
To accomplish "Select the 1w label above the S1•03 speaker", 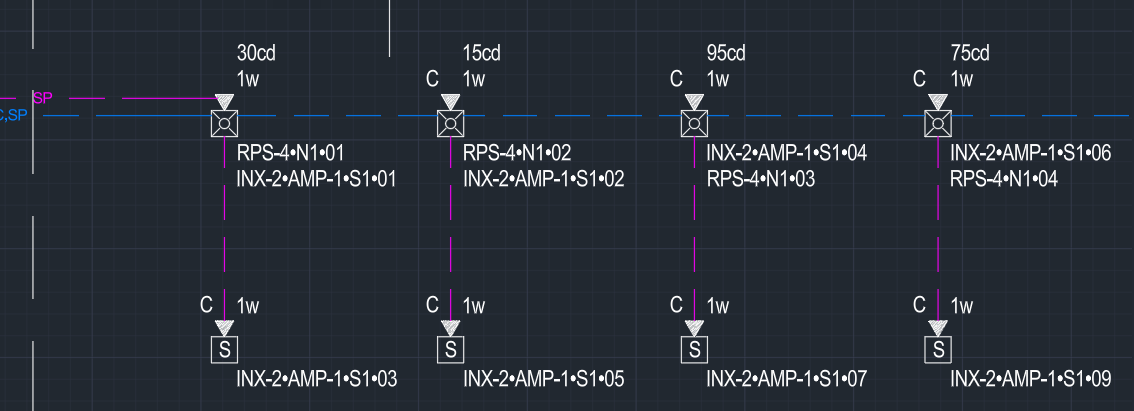I will 248,306.
